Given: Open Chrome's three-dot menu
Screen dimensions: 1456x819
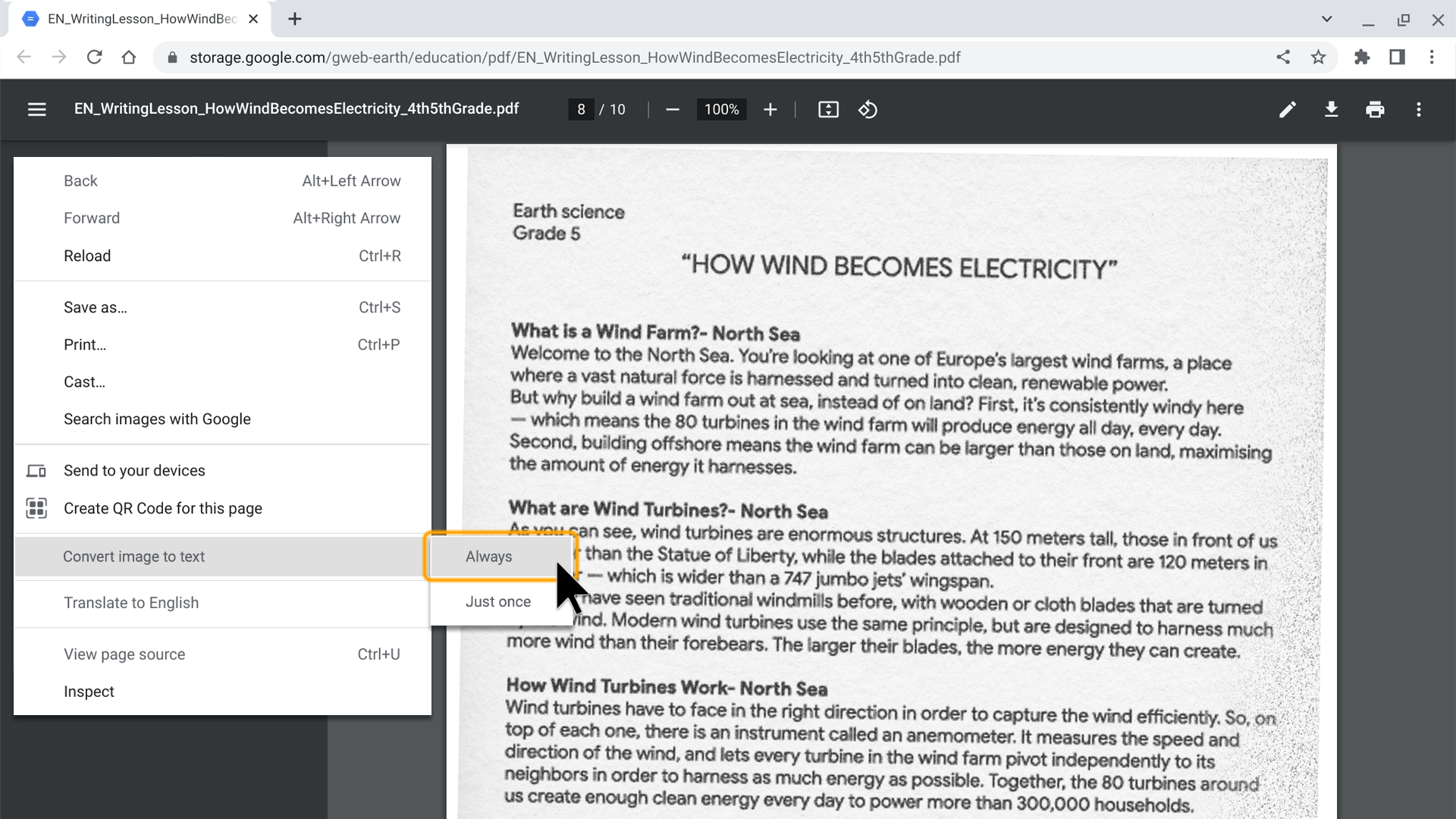Looking at the screenshot, I should click(x=1432, y=57).
